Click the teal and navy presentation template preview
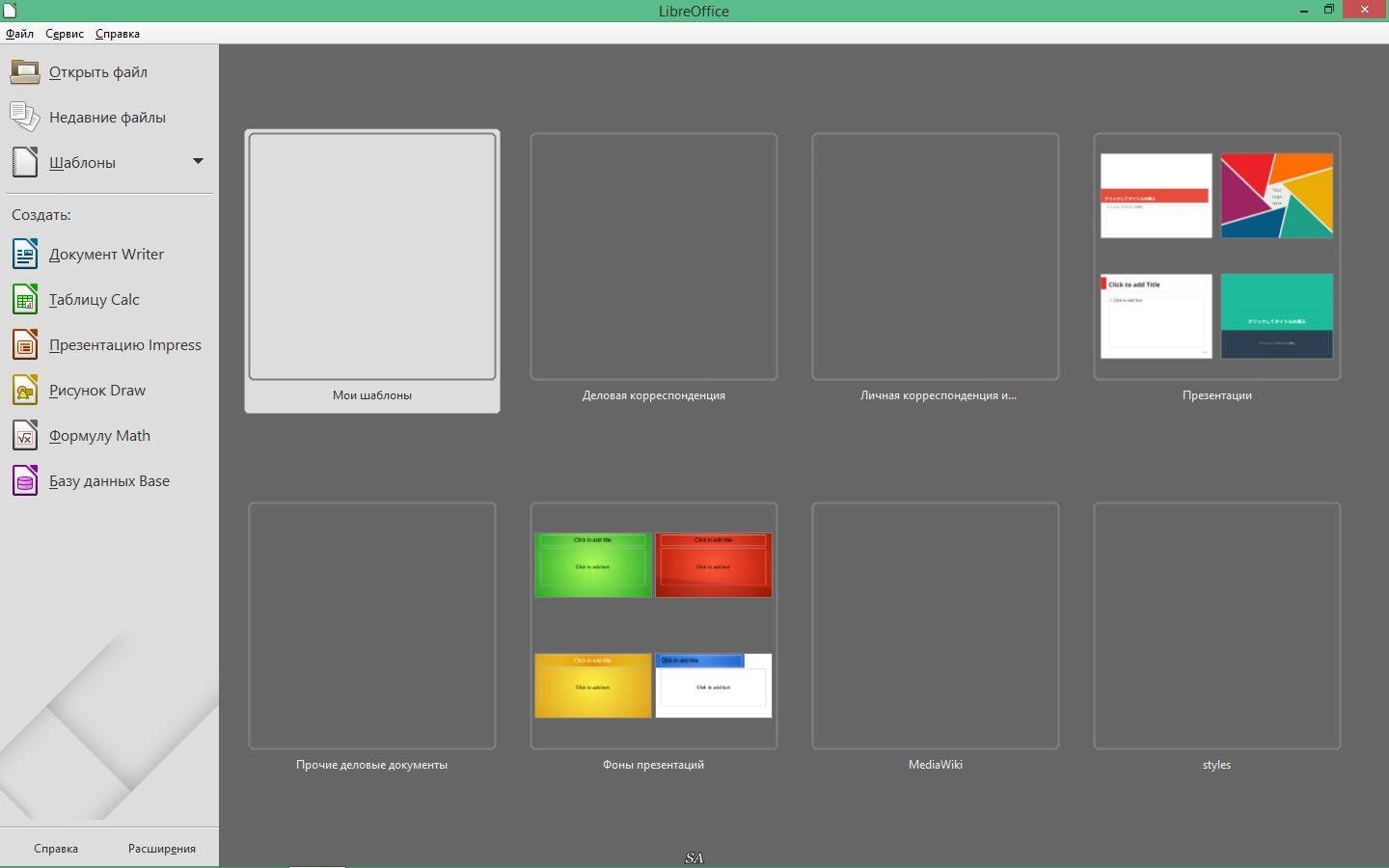Image resolution: width=1389 pixels, height=868 pixels. 1277,316
